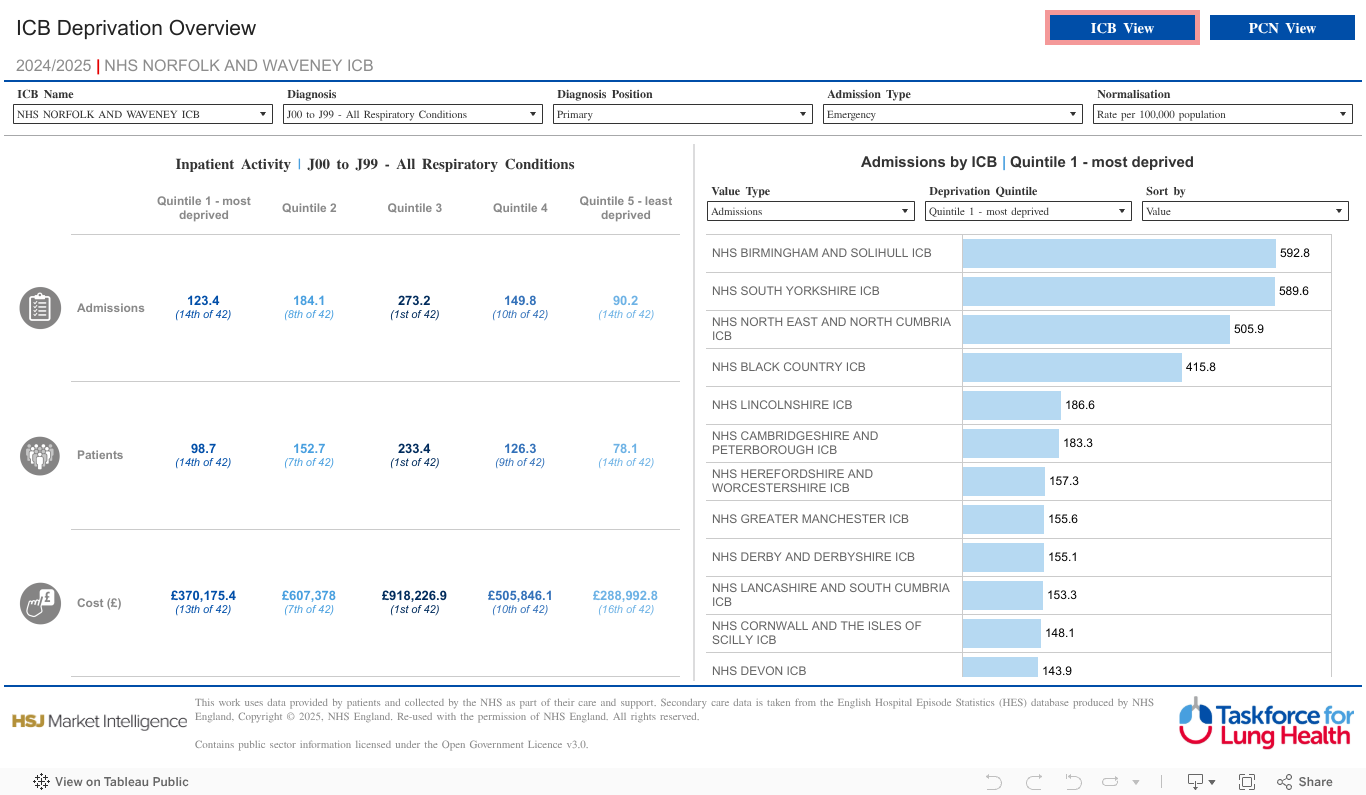Open the ICB Name dropdown
The image size is (1366, 795).
(x=142, y=115)
